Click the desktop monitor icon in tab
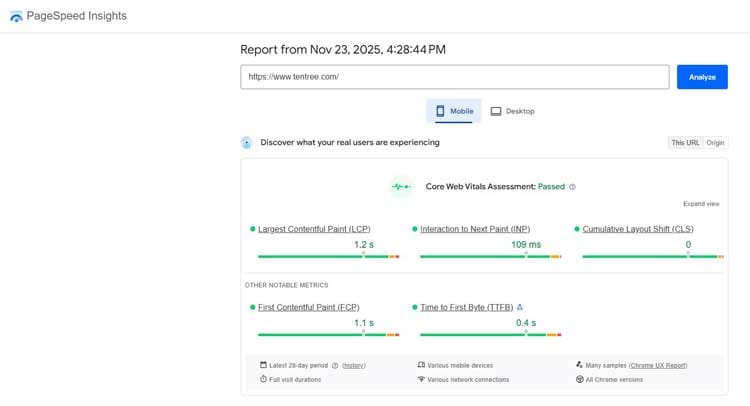This screenshot has width=750, height=406. point(496,111)
